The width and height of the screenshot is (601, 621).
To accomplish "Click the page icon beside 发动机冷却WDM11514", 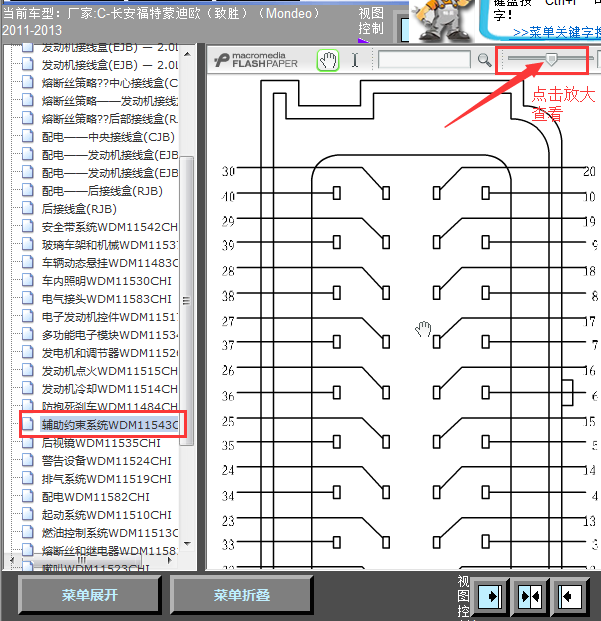I will [x=28, y=388].
